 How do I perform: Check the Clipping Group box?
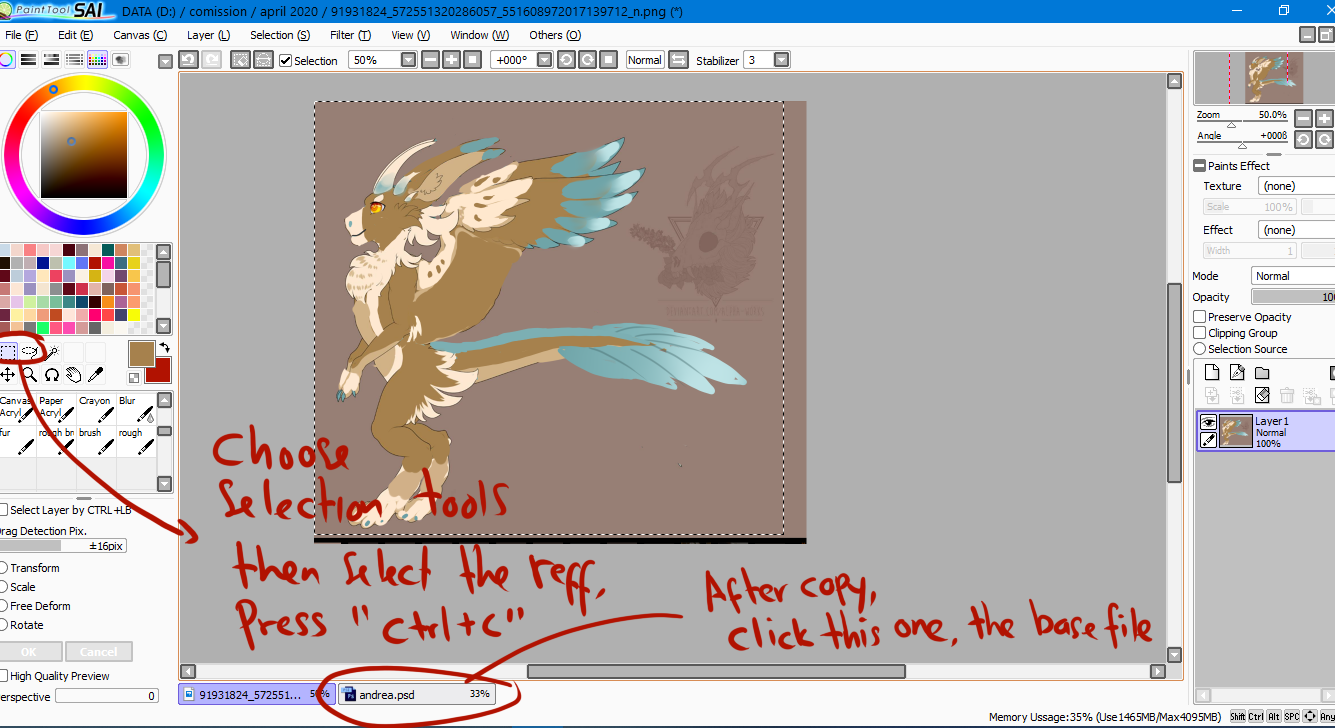(x=1200, y=333)
